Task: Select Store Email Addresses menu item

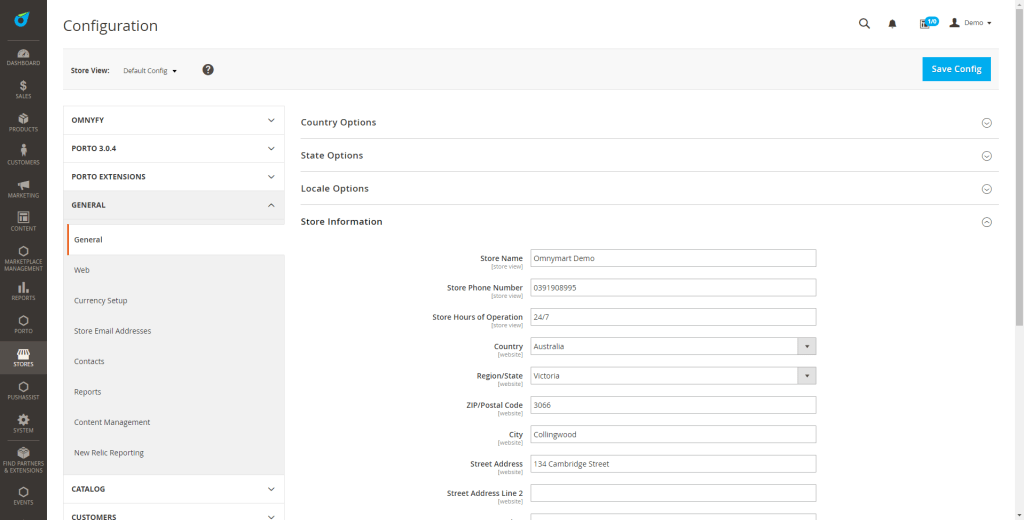Action: (112, 331)
